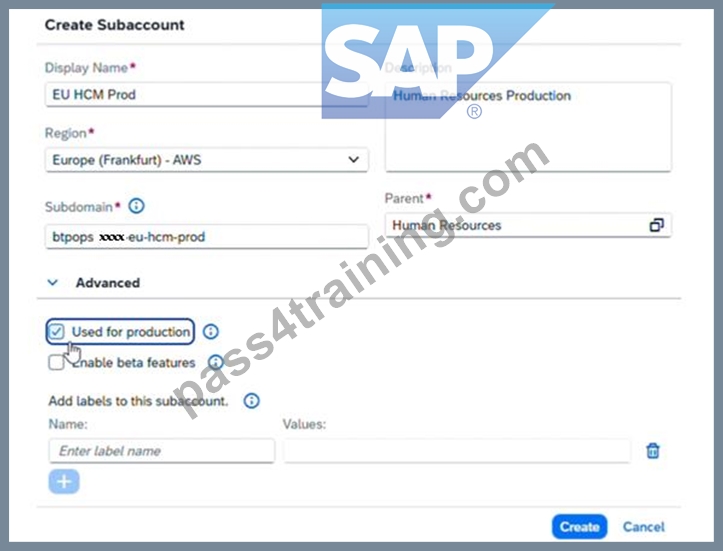Click the Create button

coord(579,527)
